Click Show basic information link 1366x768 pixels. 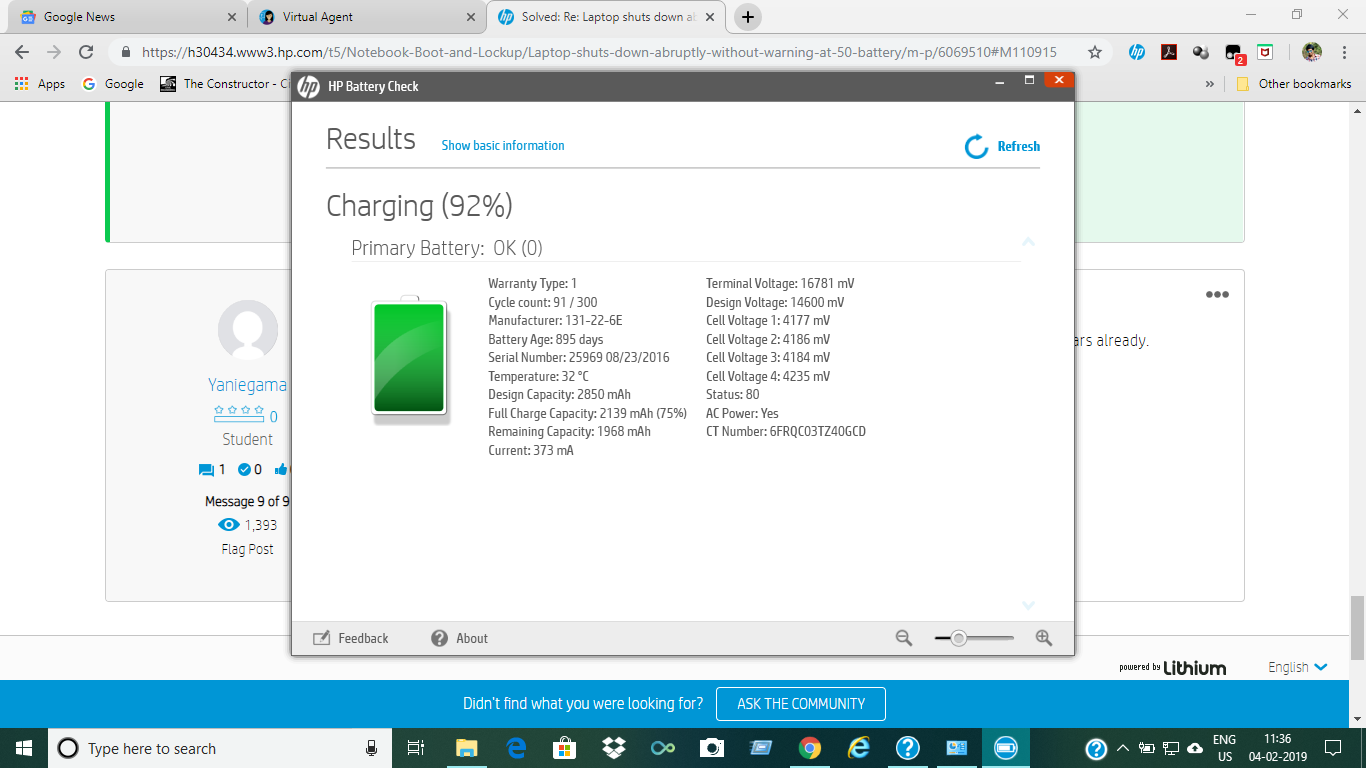click(x=503, y=146)
